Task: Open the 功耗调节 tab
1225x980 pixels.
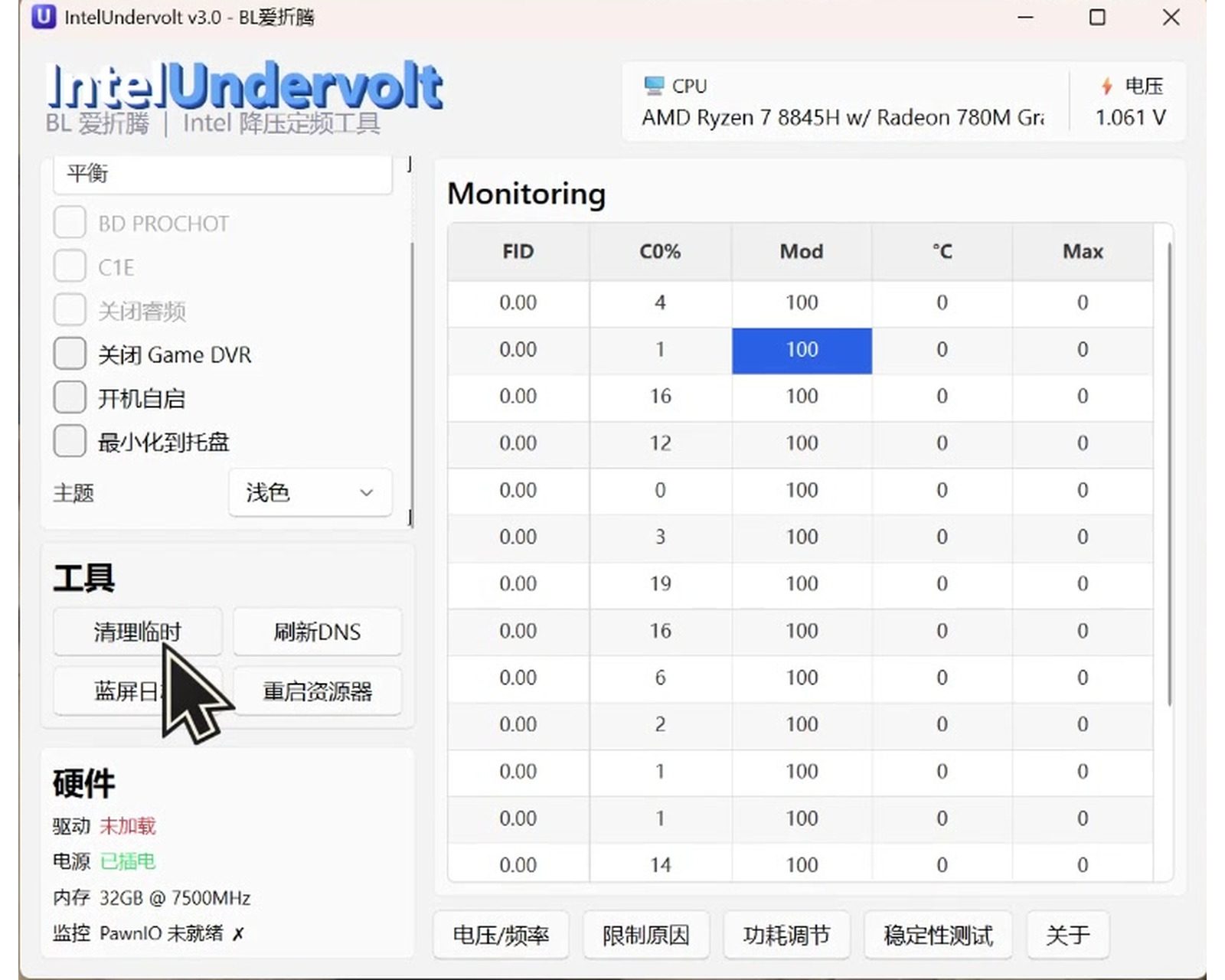Action: (x=786, y=935)
